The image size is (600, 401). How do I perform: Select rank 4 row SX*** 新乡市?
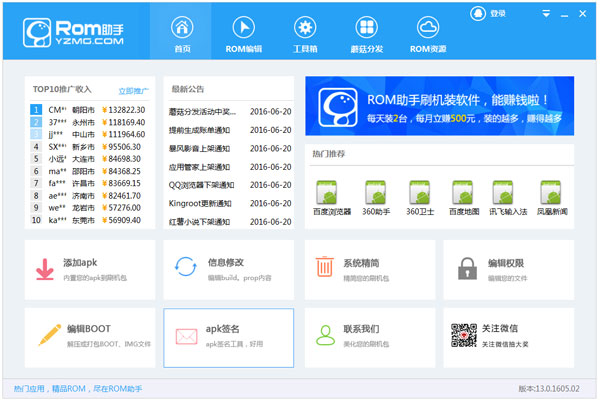pos(88,147)
